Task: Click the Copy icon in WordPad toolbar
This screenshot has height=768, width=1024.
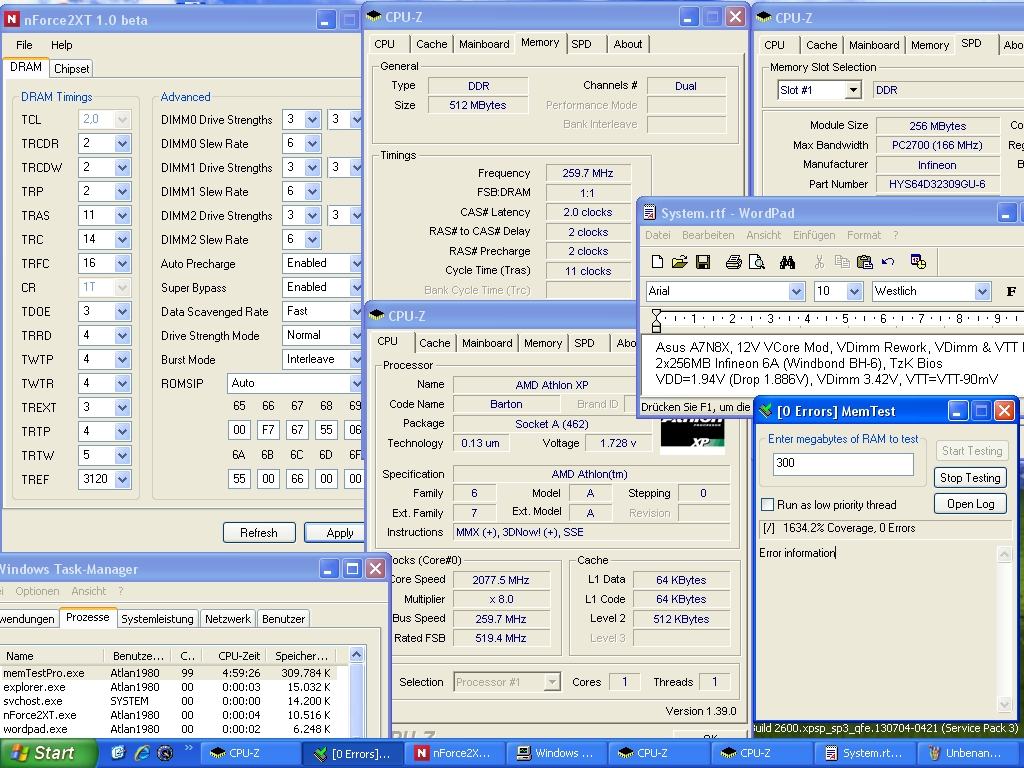Action: 842,262
